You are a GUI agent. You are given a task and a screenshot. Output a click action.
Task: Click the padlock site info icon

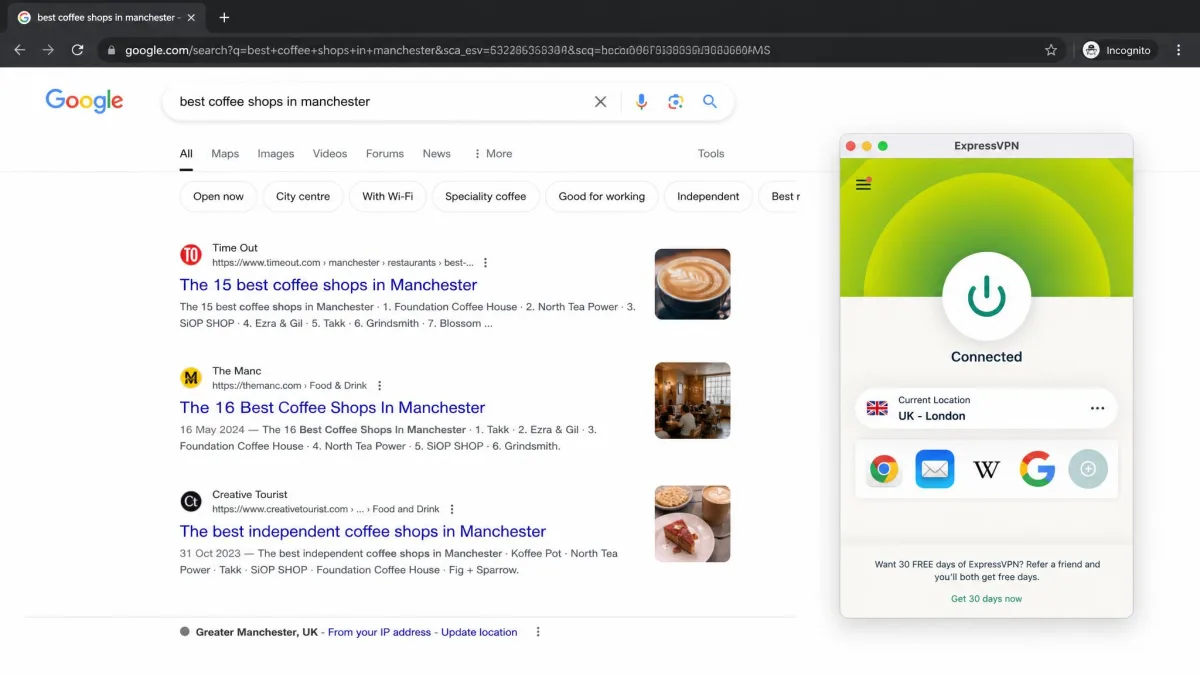(111, 50)
